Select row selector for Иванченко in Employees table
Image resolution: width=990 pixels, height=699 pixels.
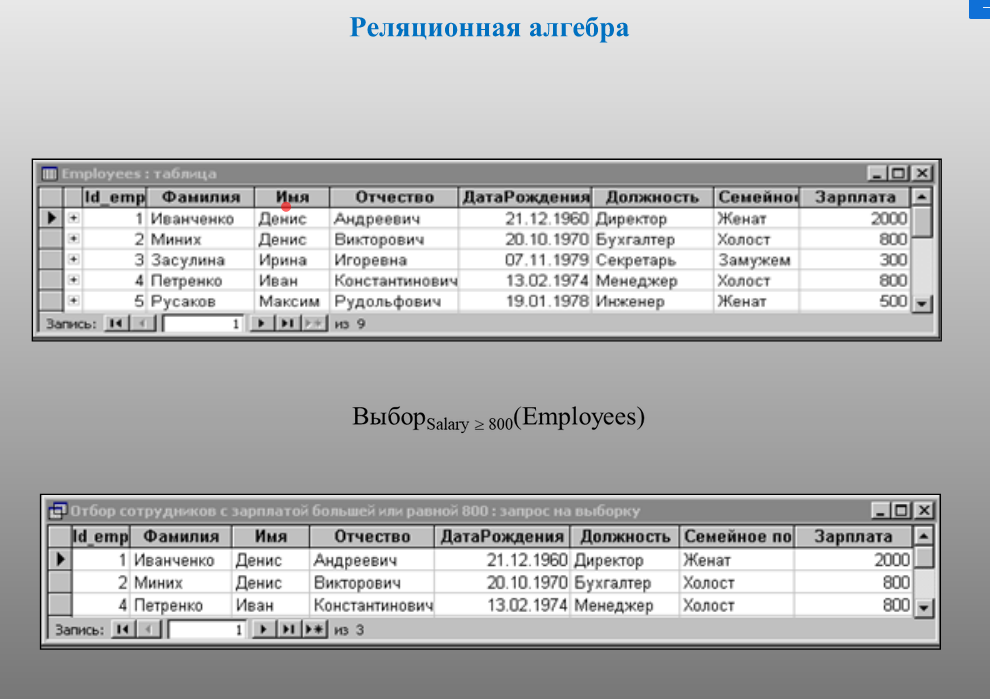(51, 218)
